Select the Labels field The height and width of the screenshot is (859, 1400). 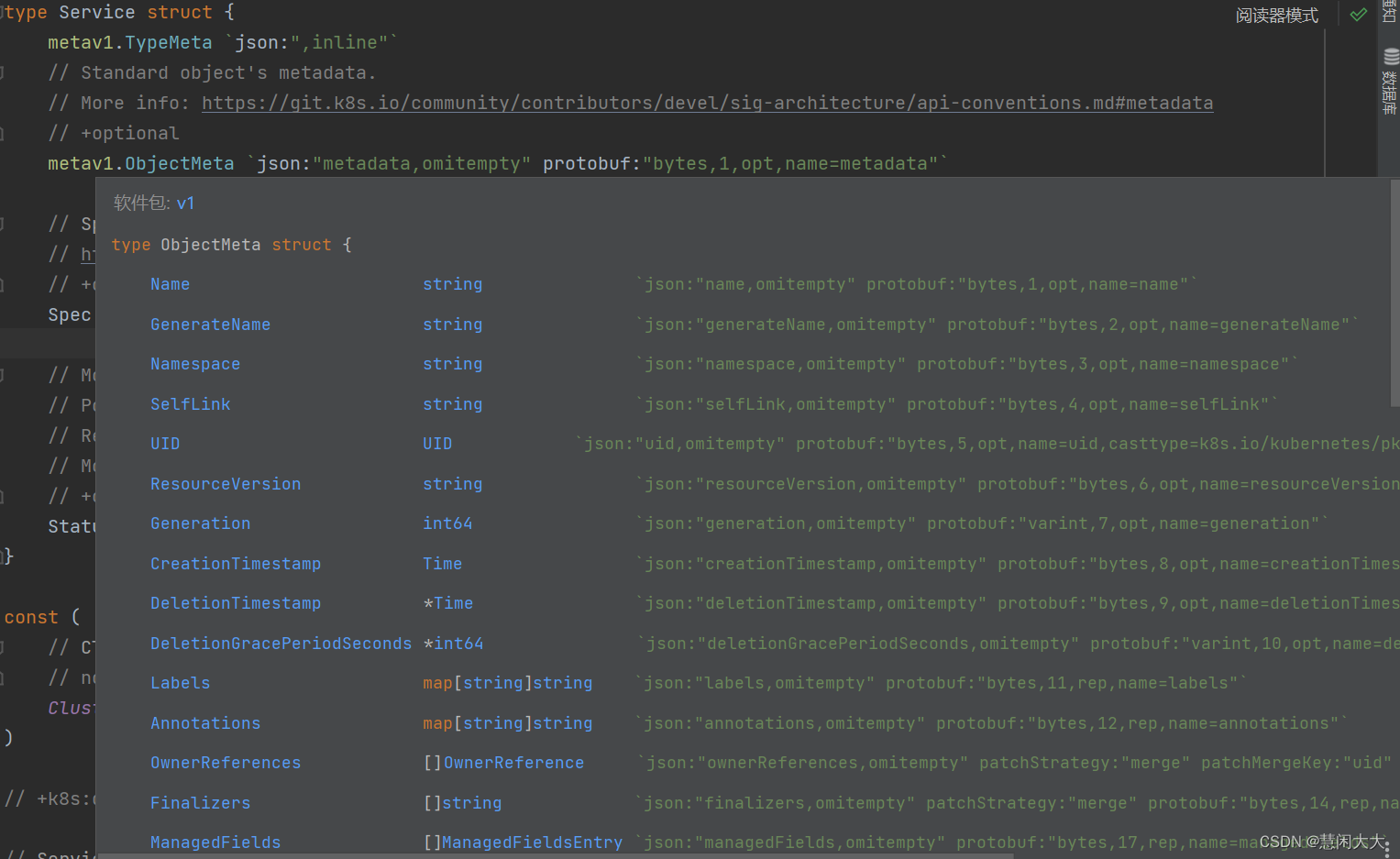pyautogui.click(x=180, y=683)
